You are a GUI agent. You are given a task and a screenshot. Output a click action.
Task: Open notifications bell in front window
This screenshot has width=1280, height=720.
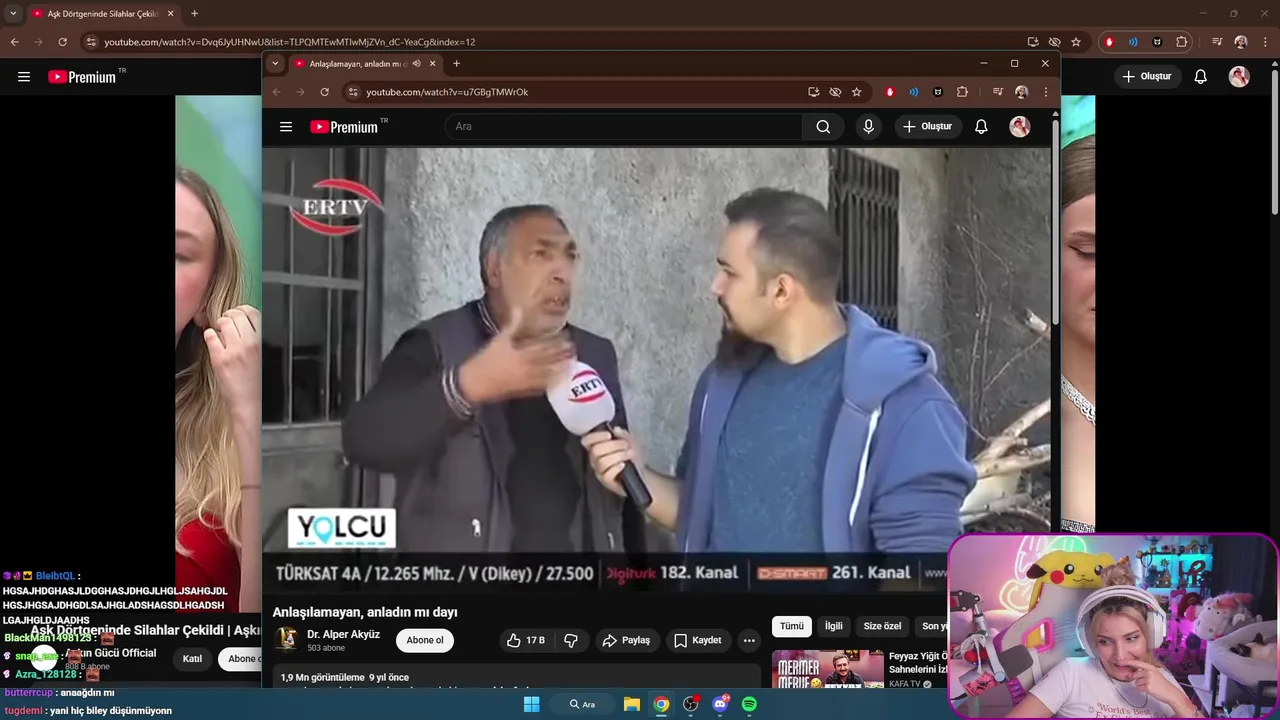(x=981, y=127)
